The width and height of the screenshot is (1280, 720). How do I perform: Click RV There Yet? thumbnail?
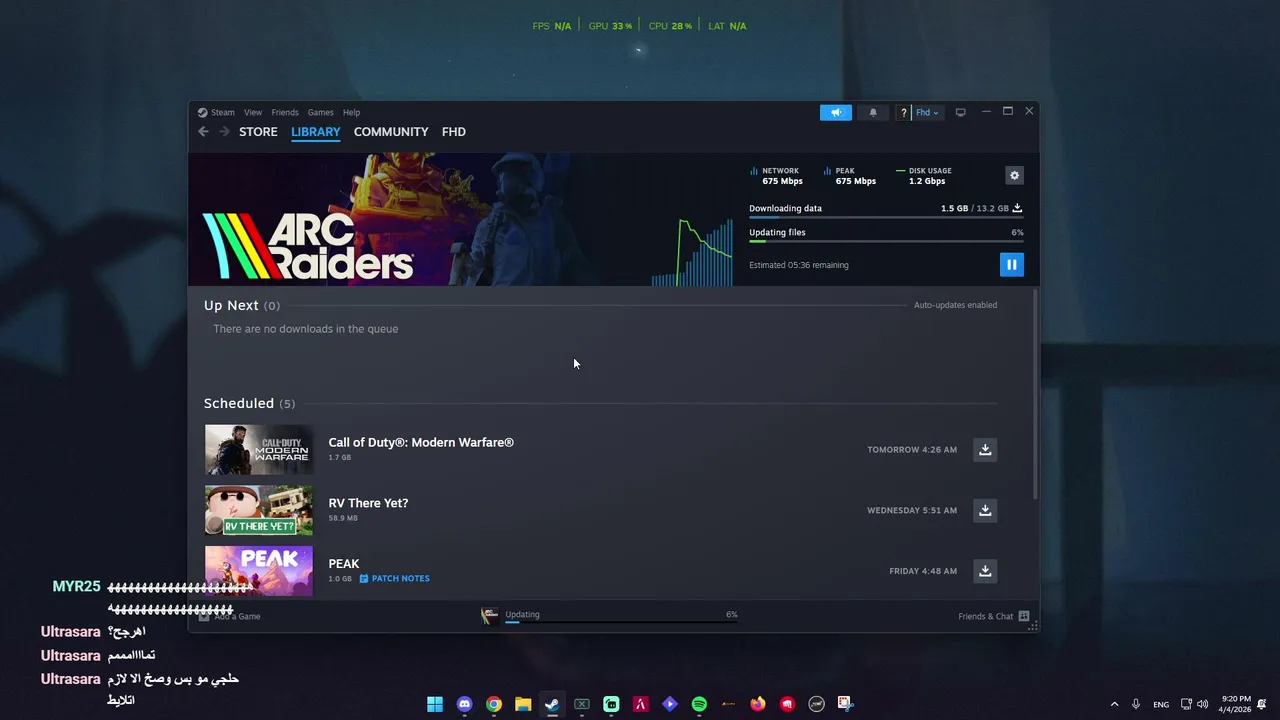click(259, 510)
